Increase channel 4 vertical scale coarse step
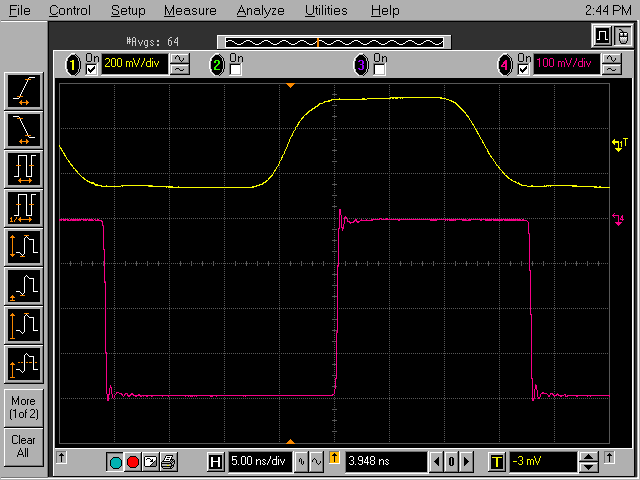This screenshot has height=480, width=640. tap(611, 59)
